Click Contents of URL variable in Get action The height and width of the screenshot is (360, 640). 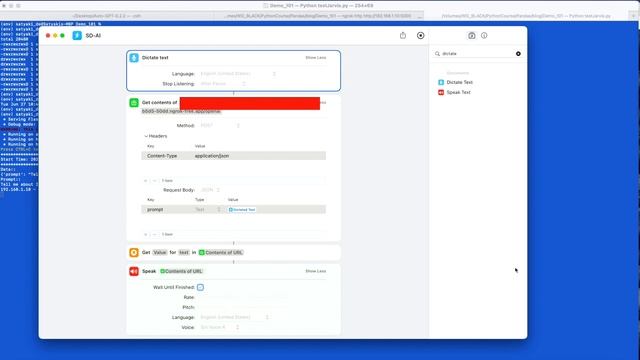coord(221,252)
